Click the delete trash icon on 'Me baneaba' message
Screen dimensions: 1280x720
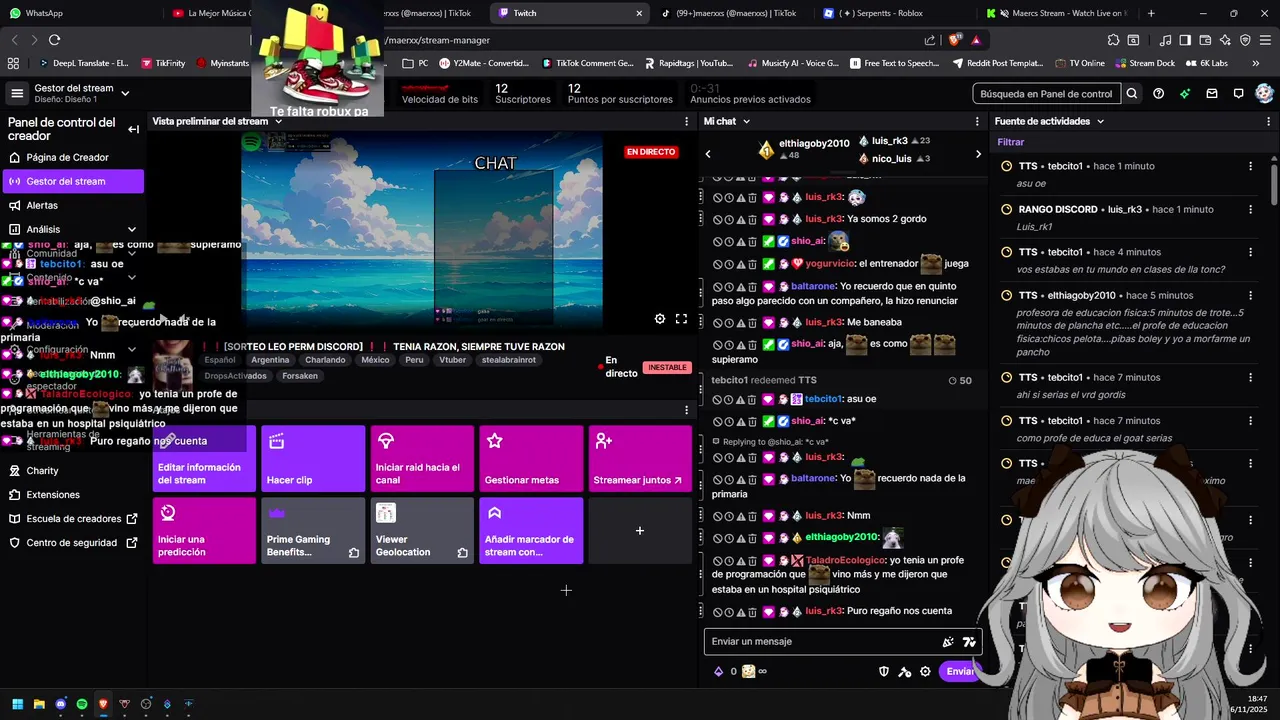[x=752, y=322]
